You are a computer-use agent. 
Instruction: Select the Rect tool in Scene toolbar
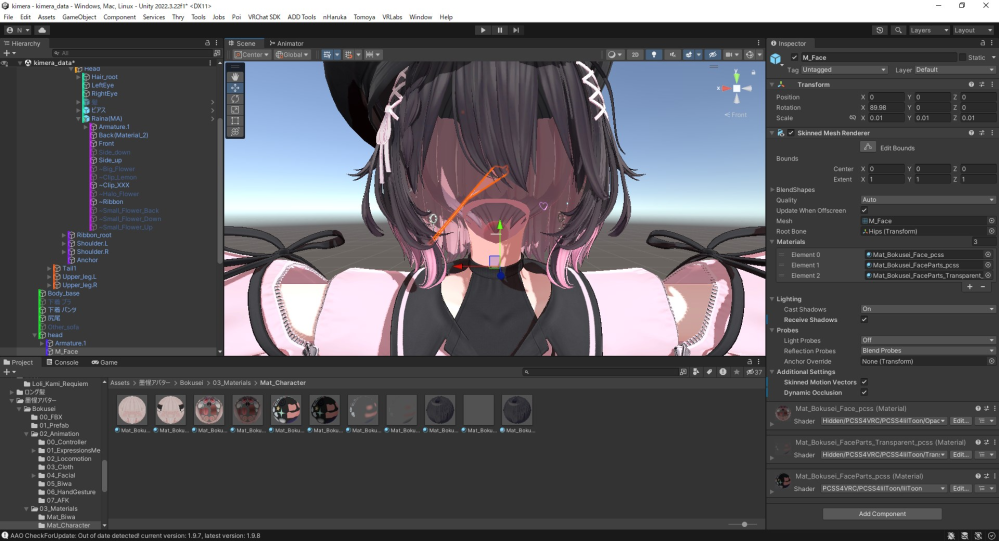tap(235, 120)
